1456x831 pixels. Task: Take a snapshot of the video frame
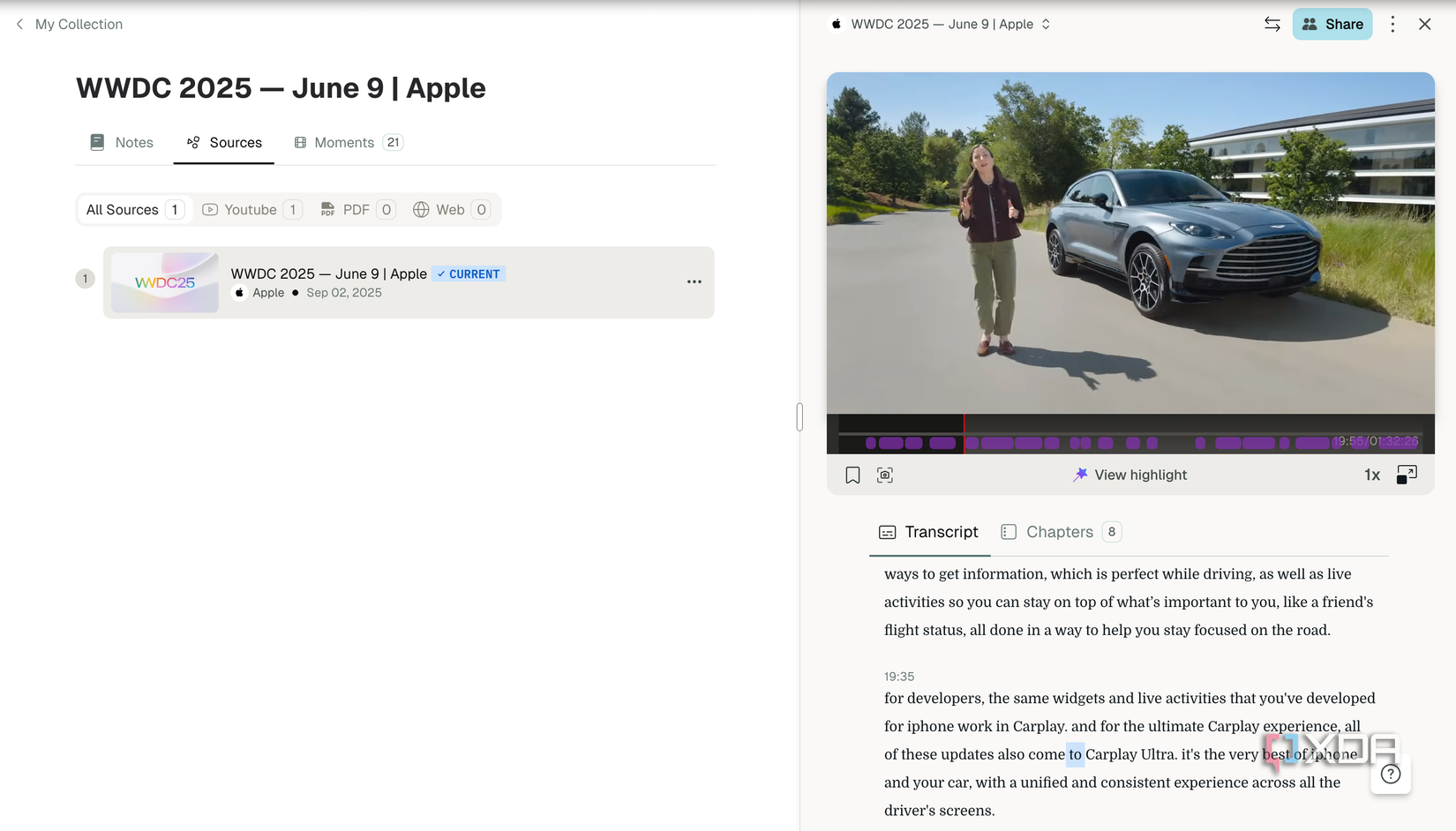tap(885, 475)
